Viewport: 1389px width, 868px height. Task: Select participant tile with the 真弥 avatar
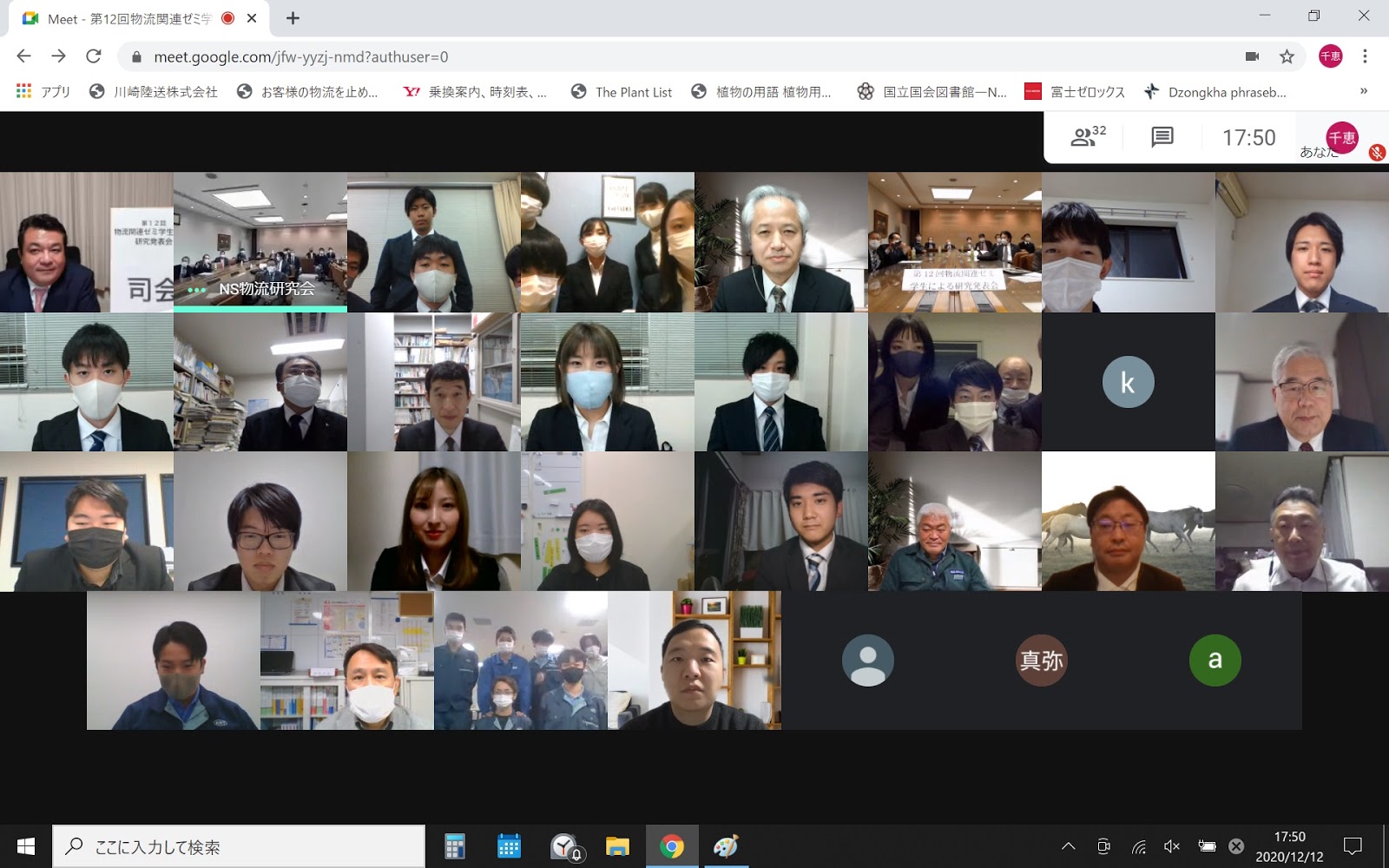pyautogui.click(x=1042, y=661)
